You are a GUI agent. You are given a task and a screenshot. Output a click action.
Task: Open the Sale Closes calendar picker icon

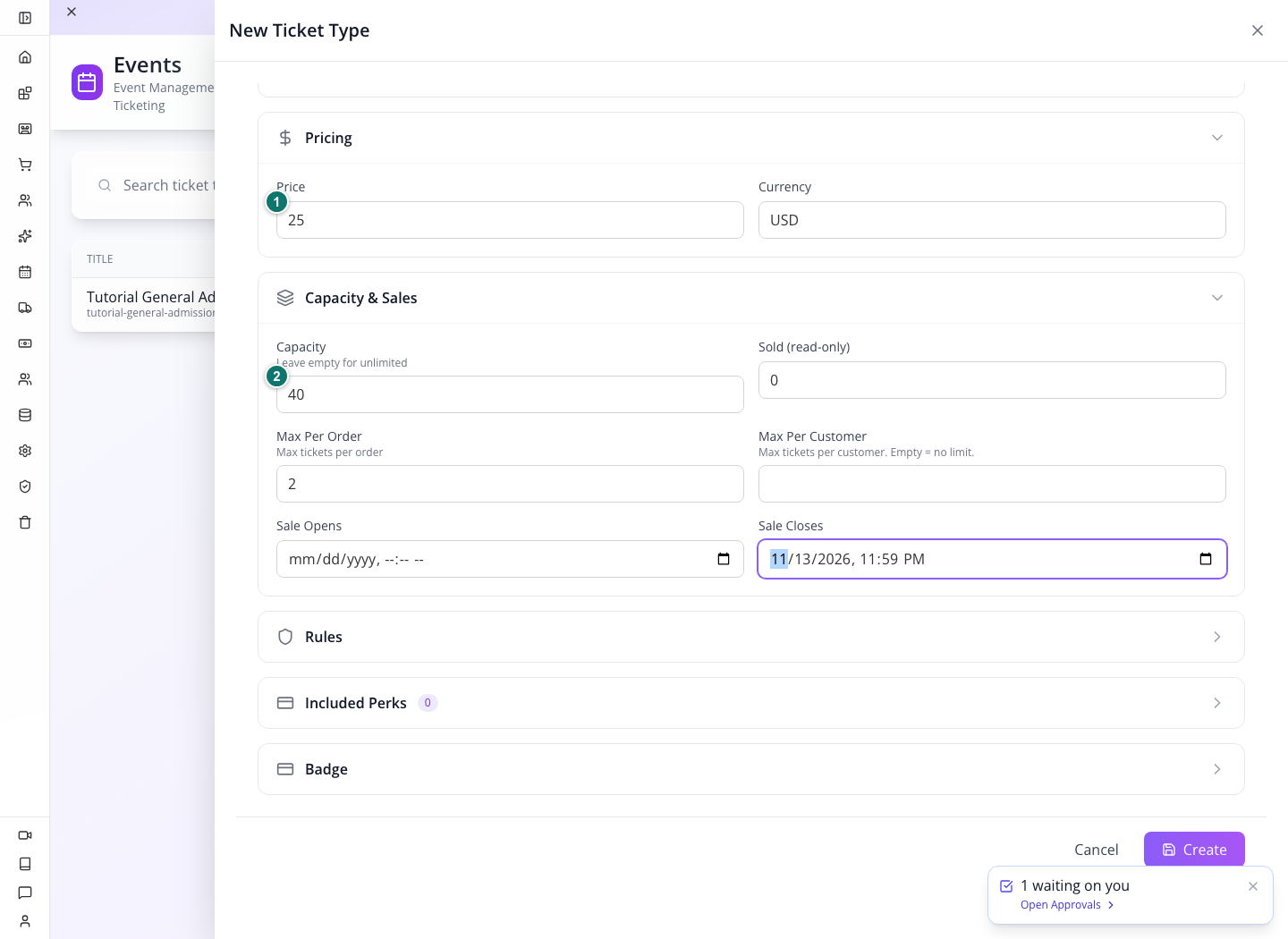click(1206, 559)
